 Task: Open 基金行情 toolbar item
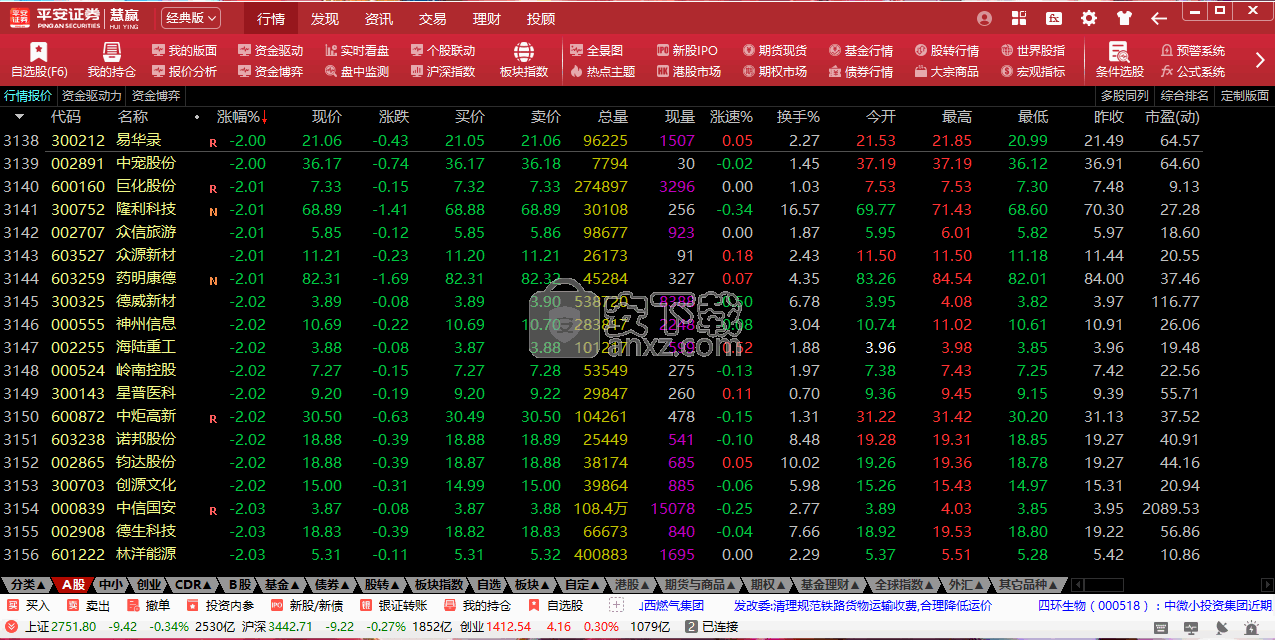(x=861, y=50)
